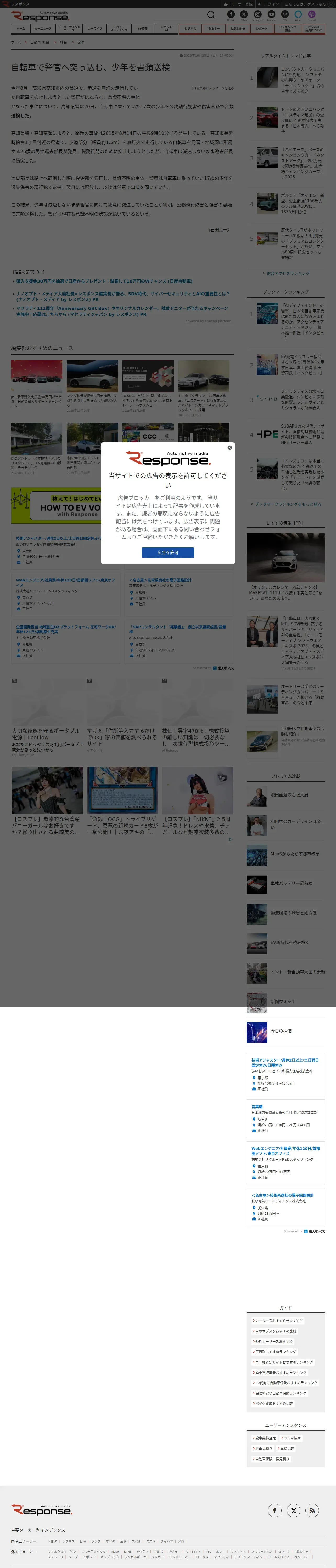Image resolution: width=336 pixels, height=1568 pixels.
Task: Select ホーム navigation tab
Action: pyautogui.click(x=21, y=28)
